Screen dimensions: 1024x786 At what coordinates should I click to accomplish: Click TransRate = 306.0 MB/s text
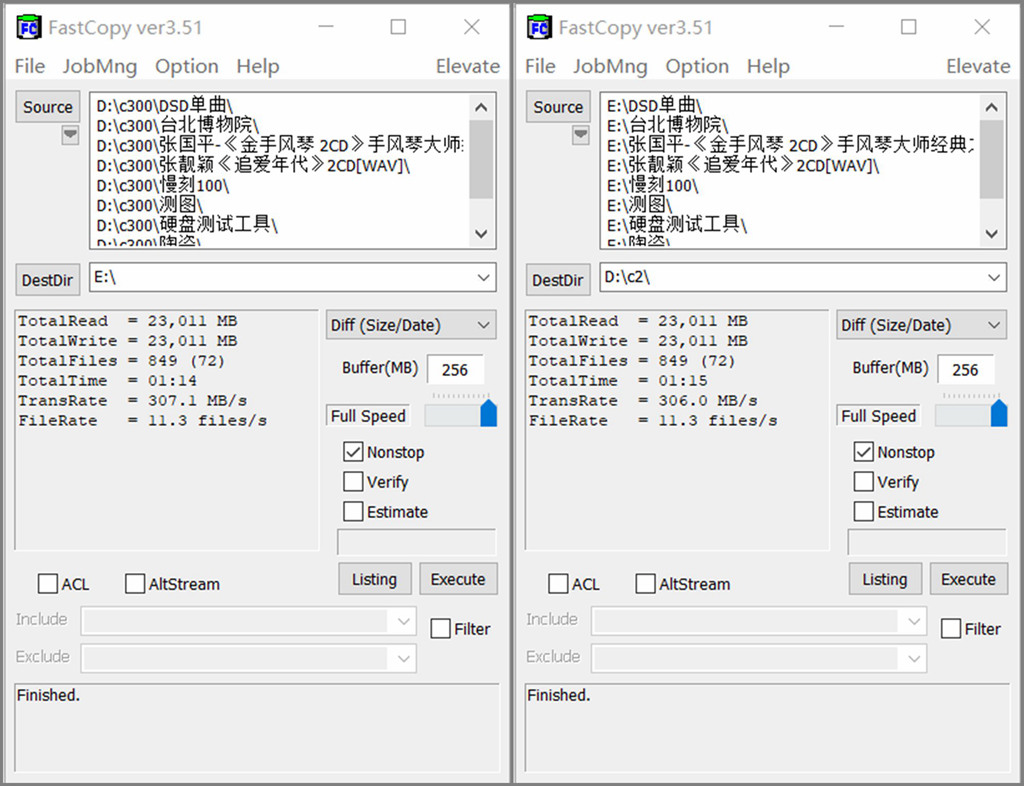pyautogui.click(x=643, y=401)
